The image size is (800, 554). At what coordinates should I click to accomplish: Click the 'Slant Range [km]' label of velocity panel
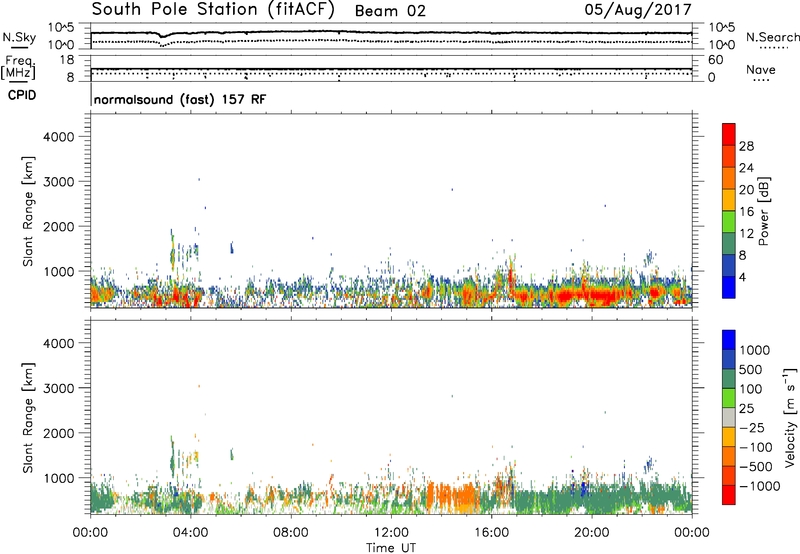[28, 418]
